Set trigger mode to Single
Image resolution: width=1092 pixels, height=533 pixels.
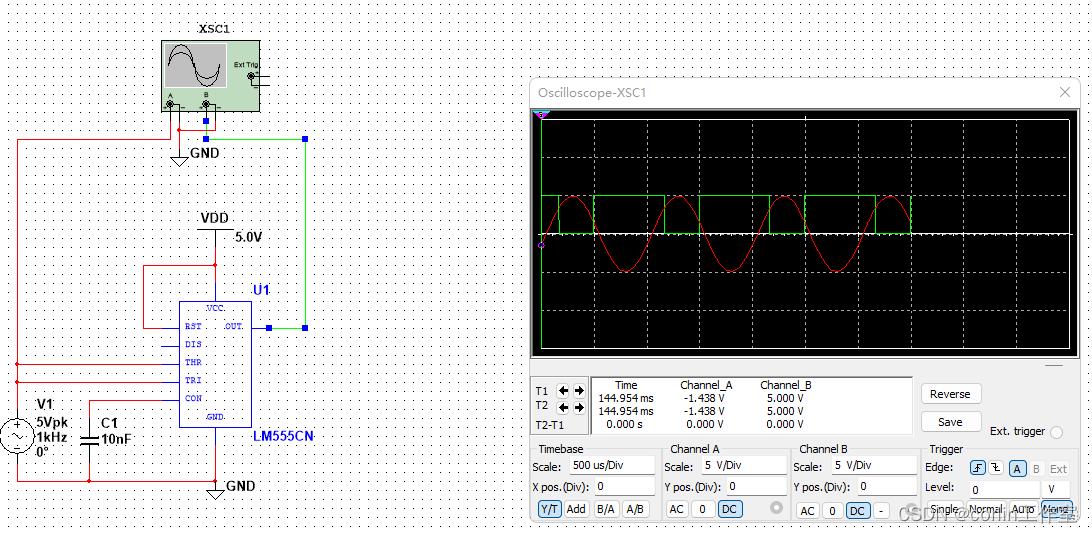tap(945, 509)
